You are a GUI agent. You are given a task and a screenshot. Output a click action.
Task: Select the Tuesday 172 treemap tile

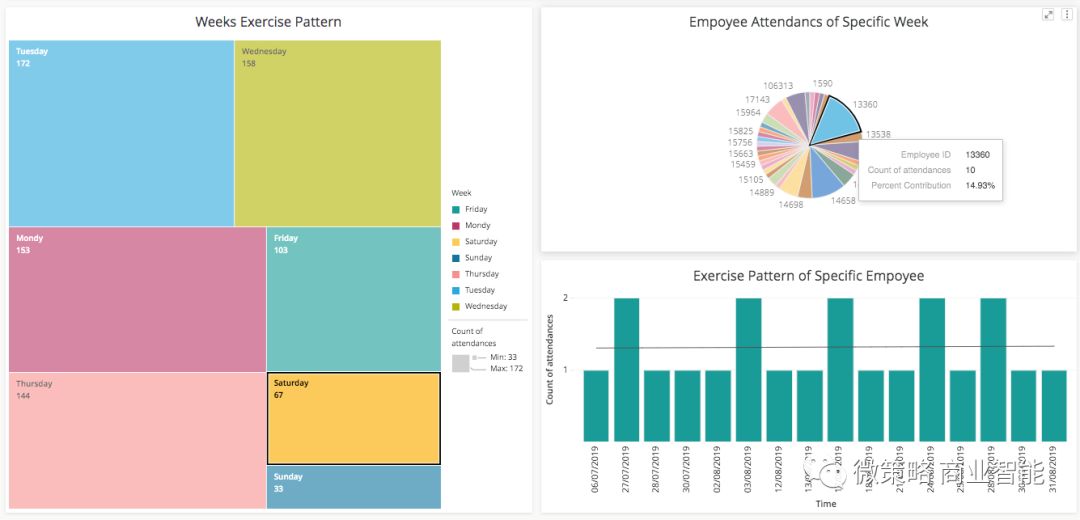[x=121, y=133]
